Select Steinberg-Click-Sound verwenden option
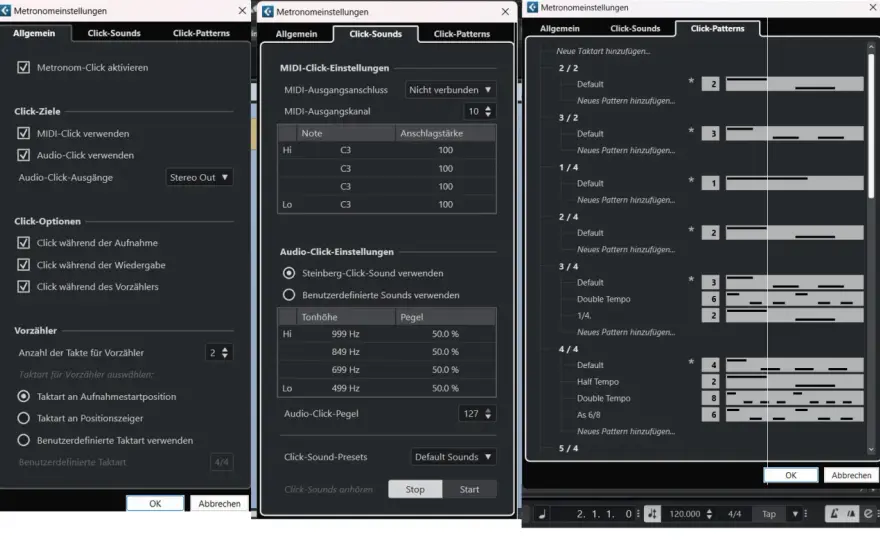The width and height of the screenshot is (880, 540). [289, 273]
